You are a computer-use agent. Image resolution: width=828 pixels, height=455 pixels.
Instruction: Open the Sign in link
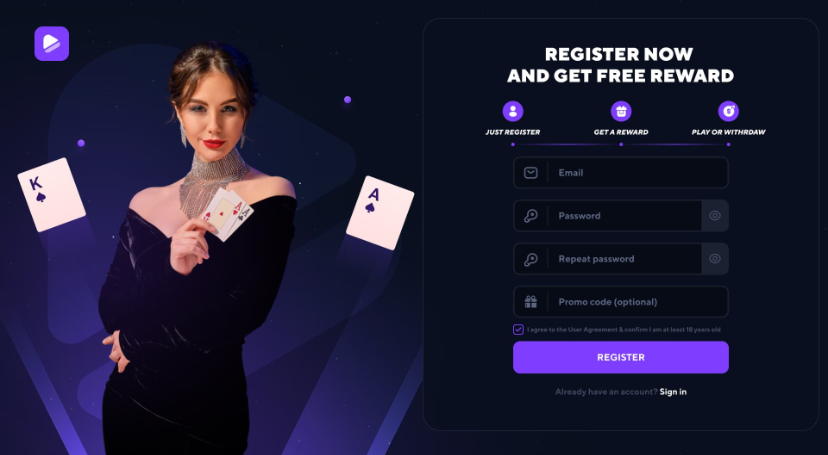673,392
